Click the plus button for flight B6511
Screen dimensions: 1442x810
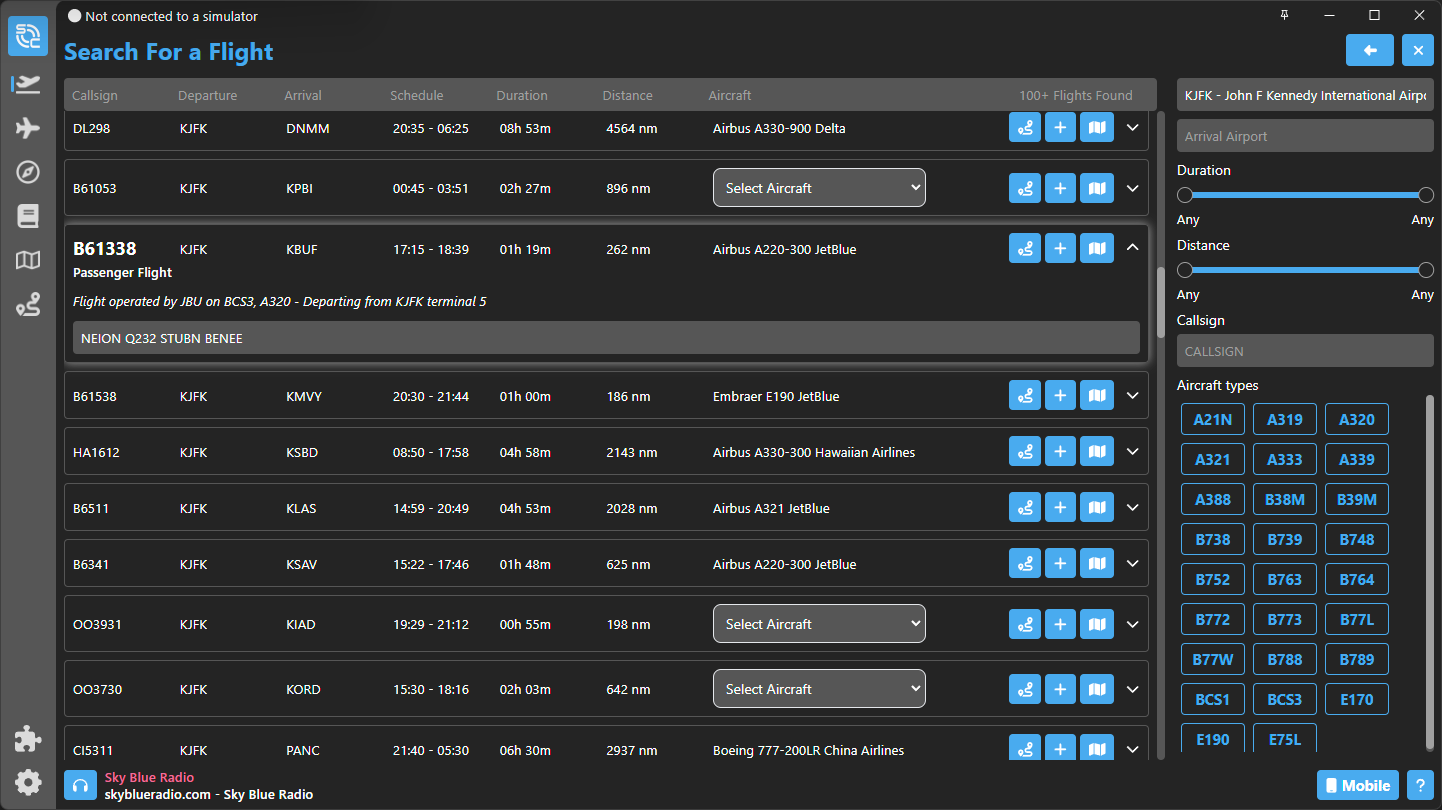[1061, 508]
